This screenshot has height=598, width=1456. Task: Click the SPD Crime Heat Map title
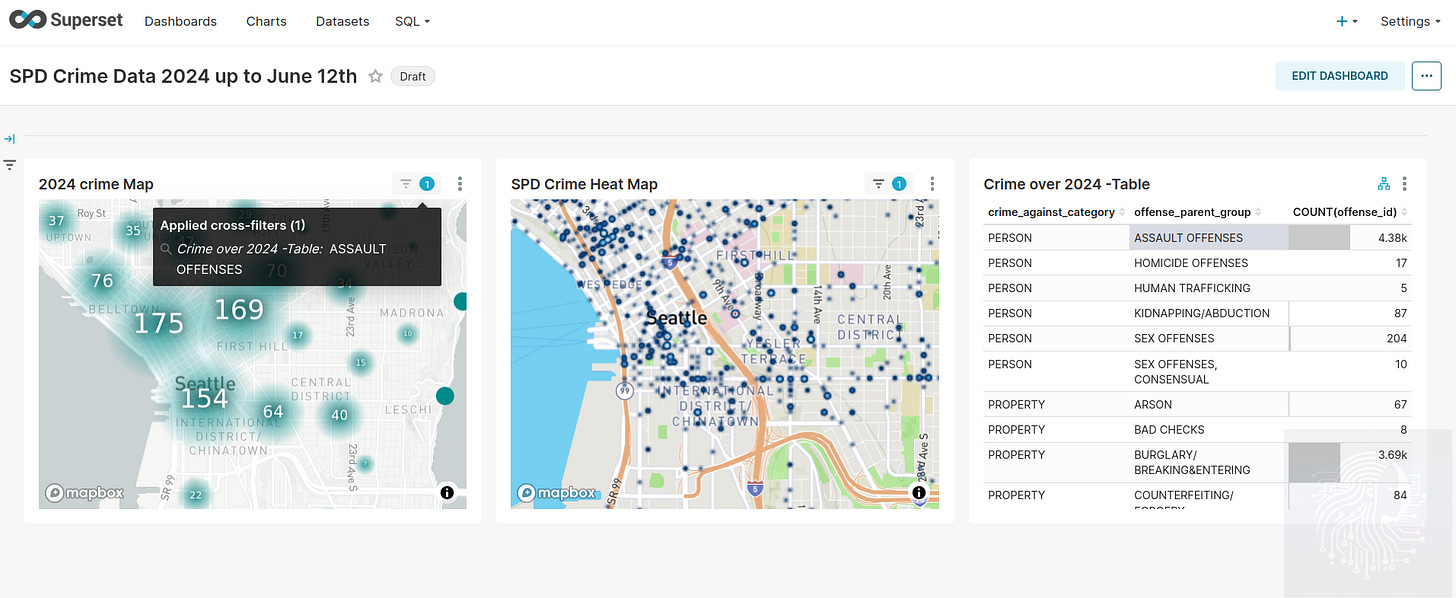click(x=584, y=184)
